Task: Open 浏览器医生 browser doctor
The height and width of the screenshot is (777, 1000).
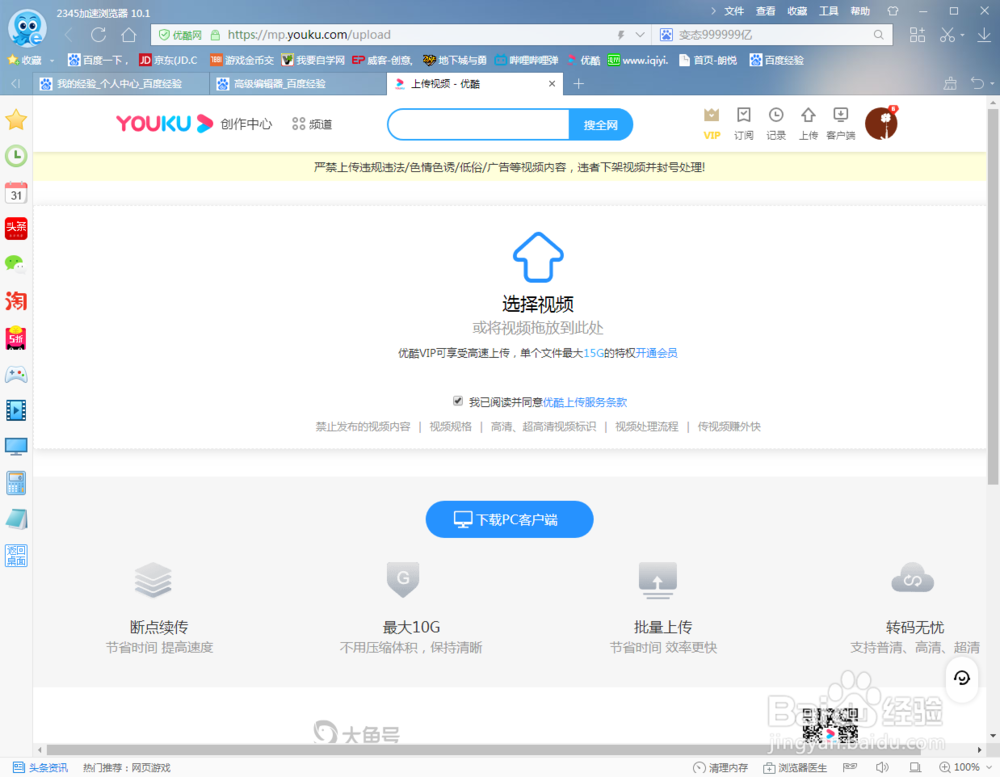Action: tap(798, 767)
